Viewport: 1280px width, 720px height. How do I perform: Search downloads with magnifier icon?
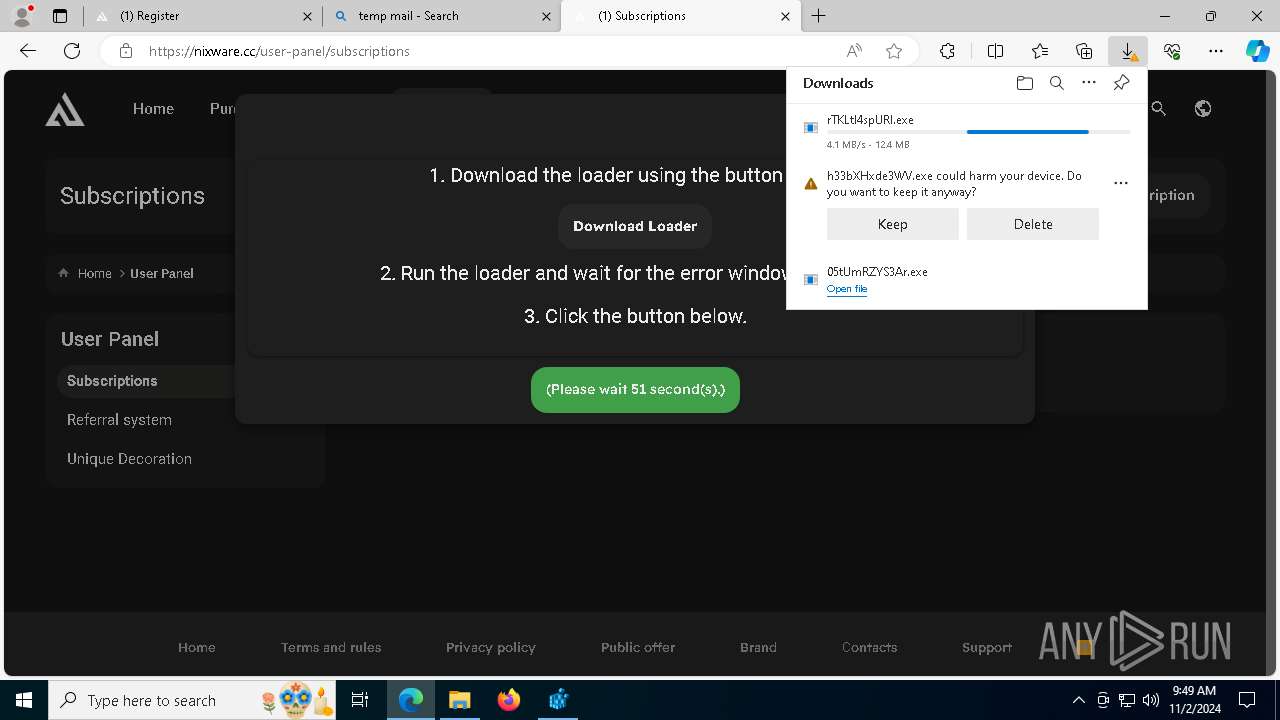1056,83
